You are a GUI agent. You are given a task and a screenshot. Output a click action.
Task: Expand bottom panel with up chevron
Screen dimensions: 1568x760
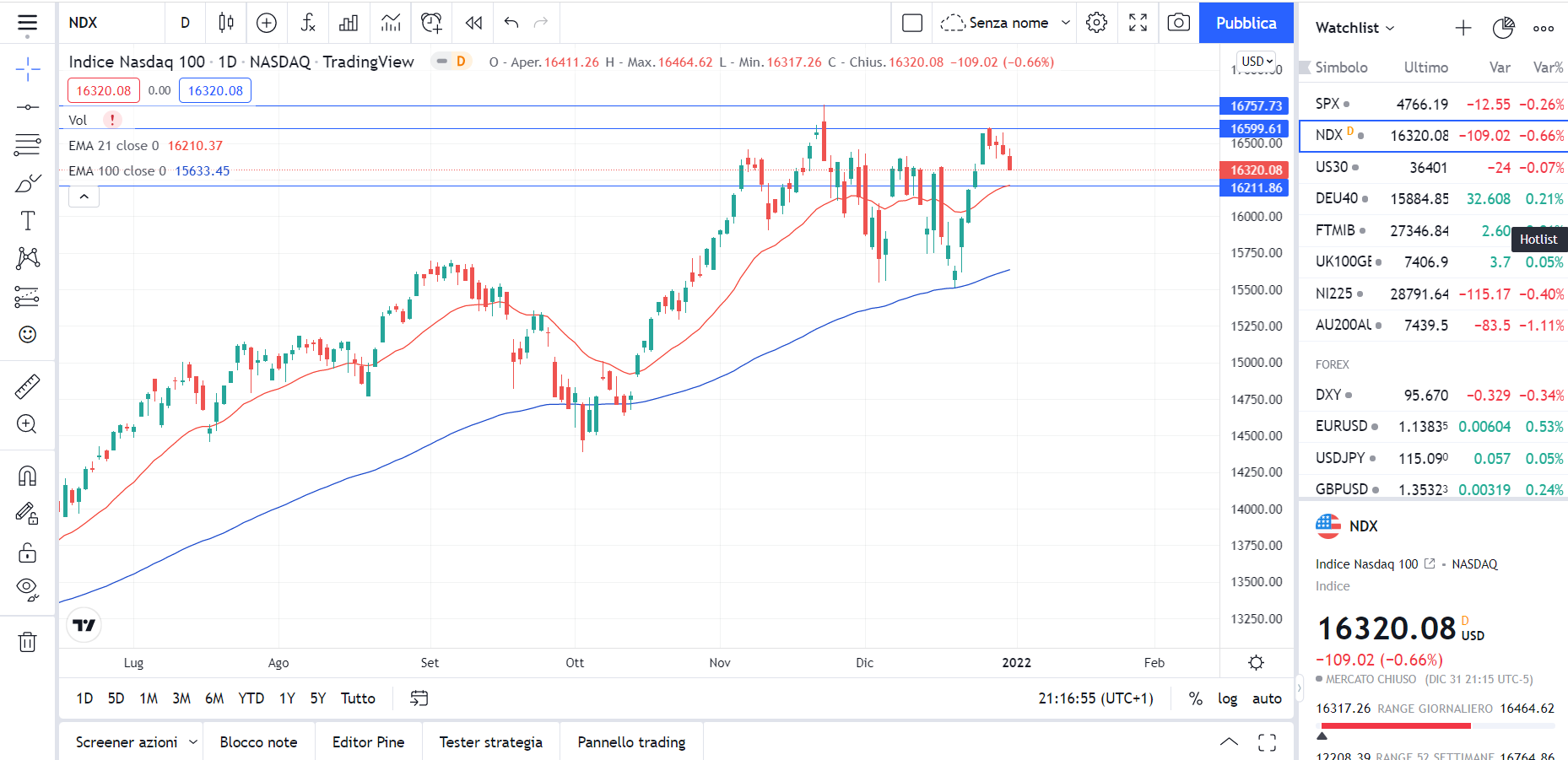(x=1230, y=742)
